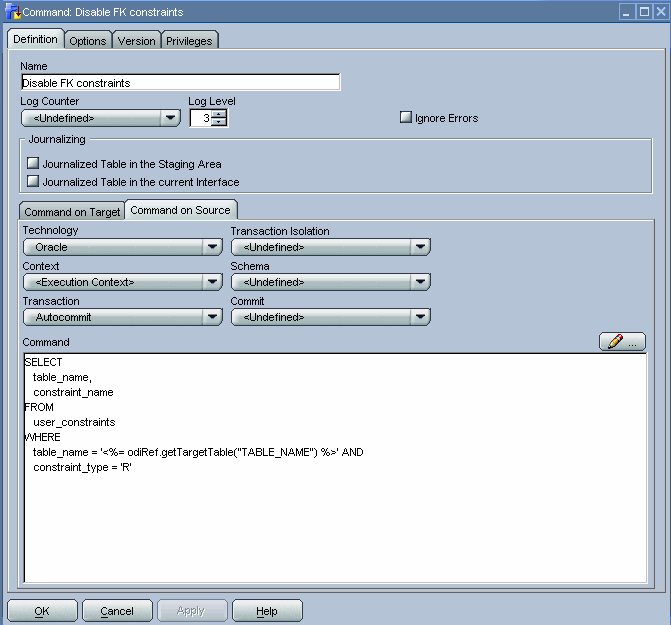This screenshot has height=625, width=671.
Task: Expand the Commit dropdown
Action: click(331, 317)
